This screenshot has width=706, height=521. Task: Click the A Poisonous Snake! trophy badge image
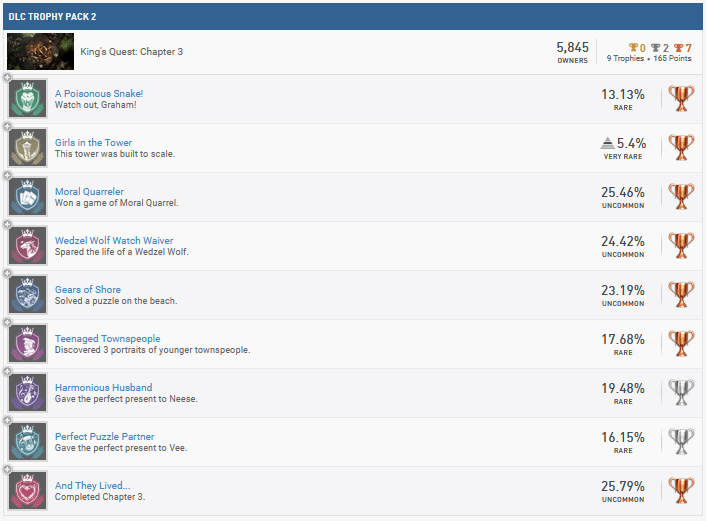(27, 99)
